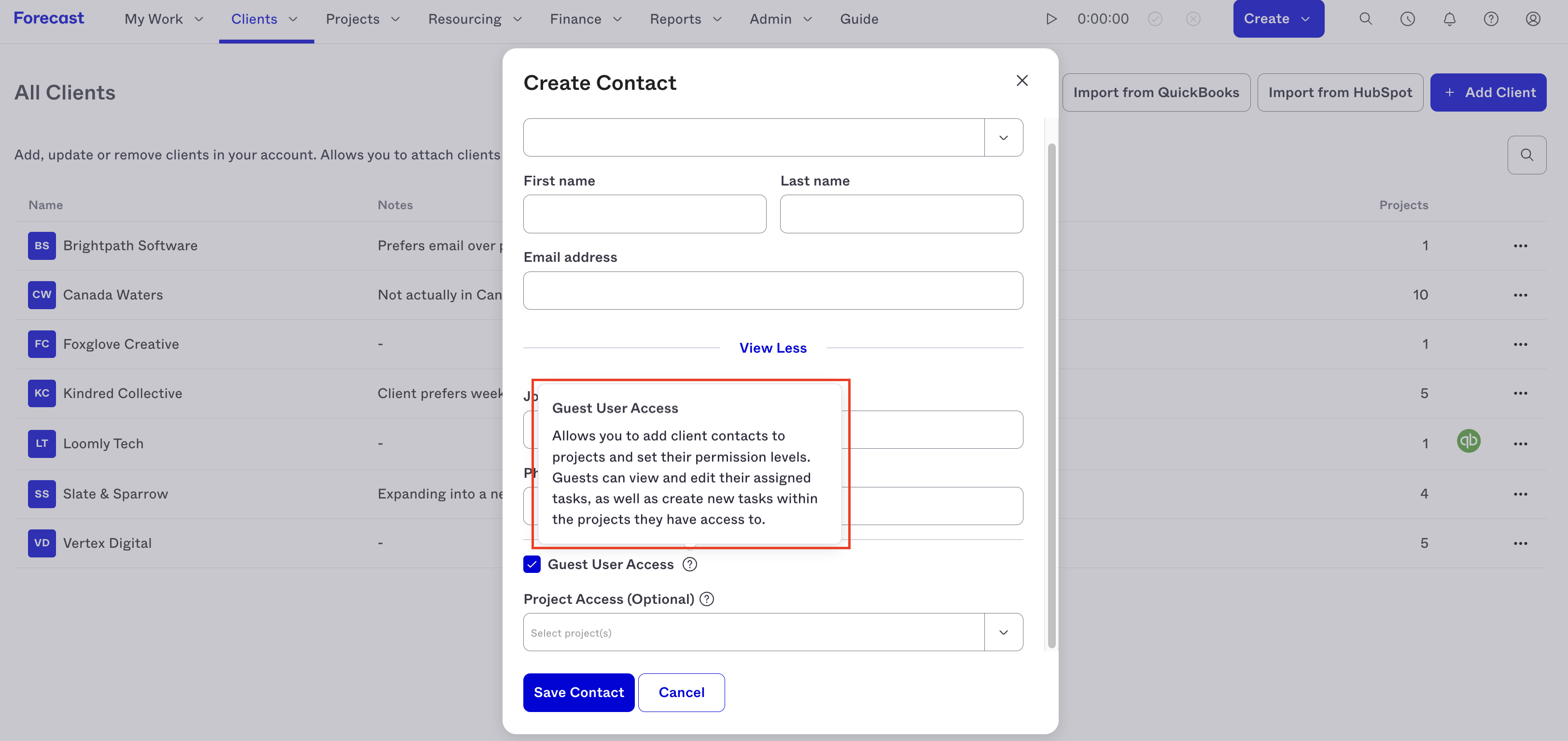Open the Resourcing menu

[475, 19]
